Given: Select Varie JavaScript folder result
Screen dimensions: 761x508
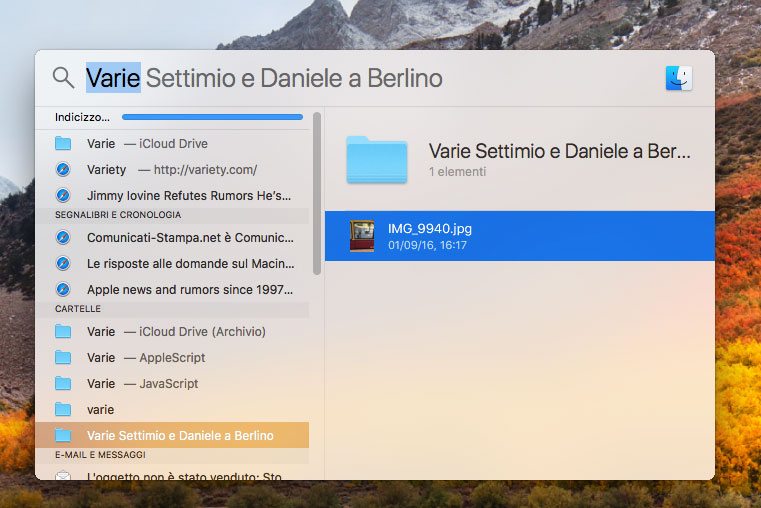Looking at the screenshot, I should click(x=142, y=383).
